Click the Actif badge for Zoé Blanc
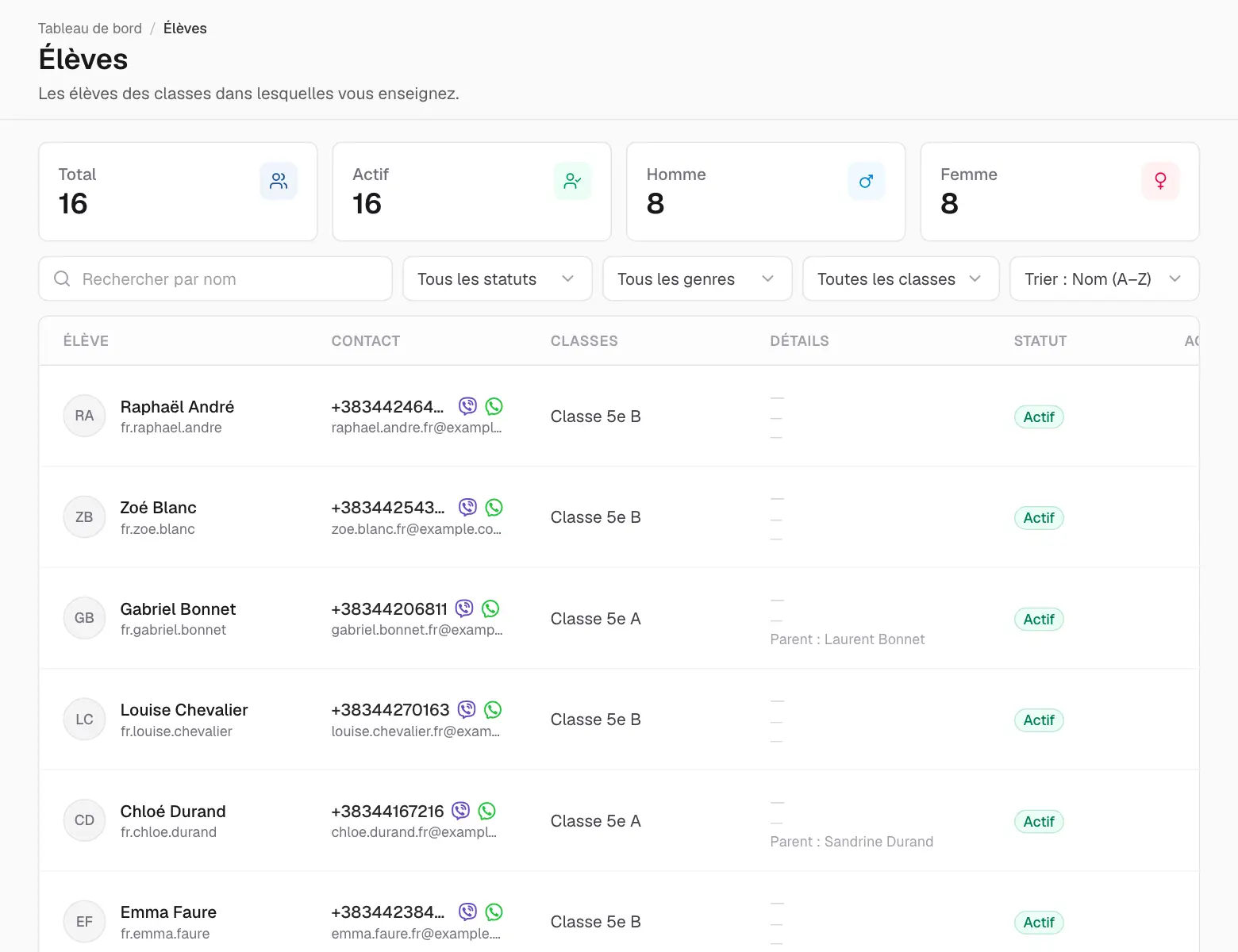Image resolution: width=1238 pixels, height=952 pixels. pos(1039,518)
